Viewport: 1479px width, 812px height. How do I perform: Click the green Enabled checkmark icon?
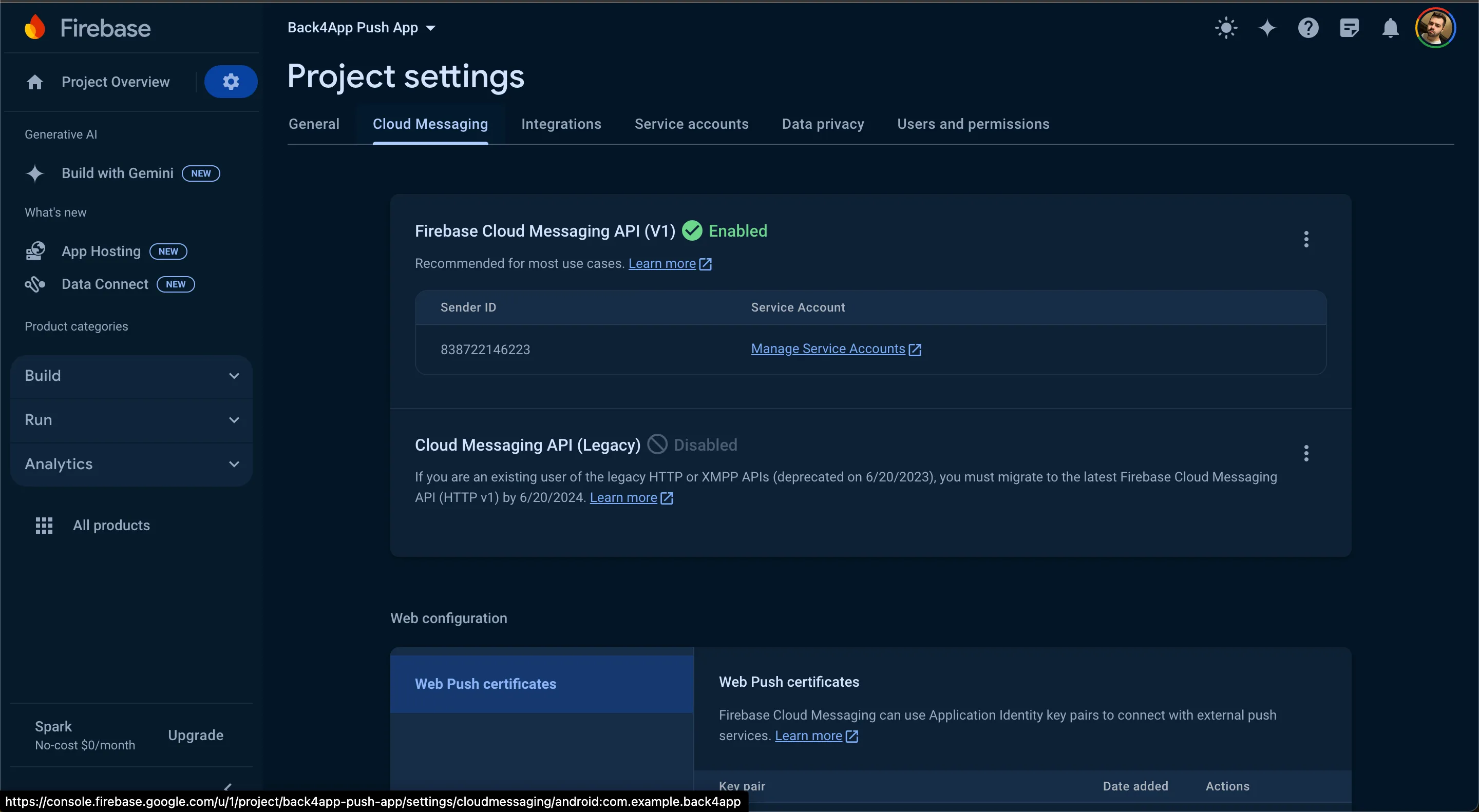(x=692, y=230)
